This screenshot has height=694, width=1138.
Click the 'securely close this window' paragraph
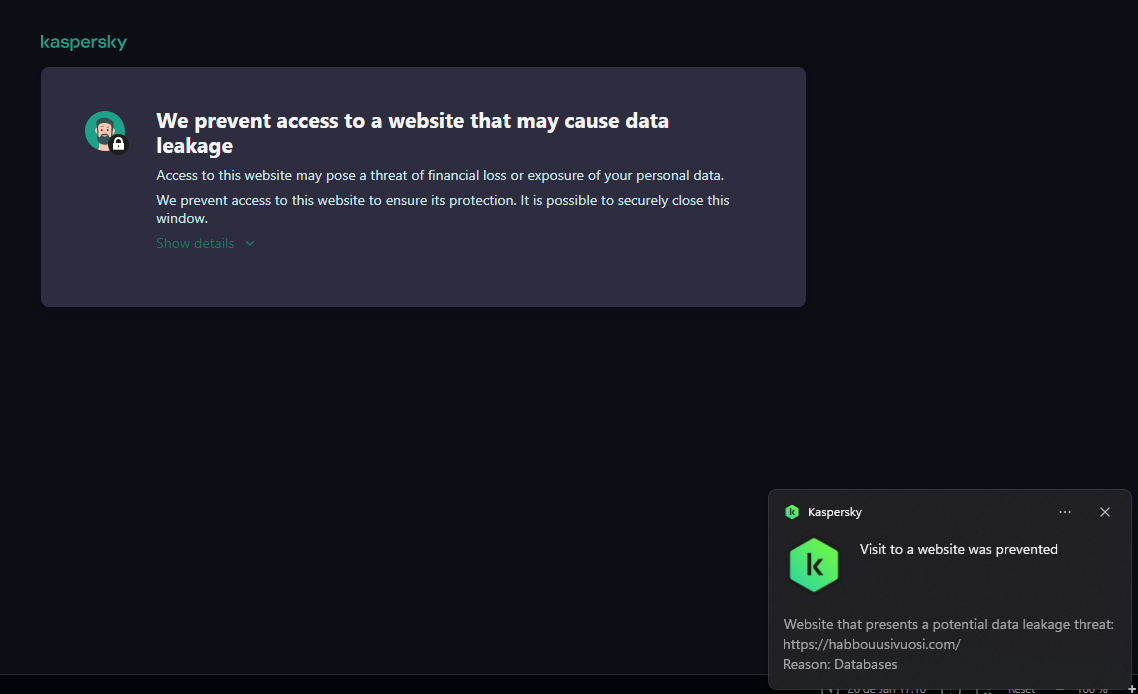point(442,209)
